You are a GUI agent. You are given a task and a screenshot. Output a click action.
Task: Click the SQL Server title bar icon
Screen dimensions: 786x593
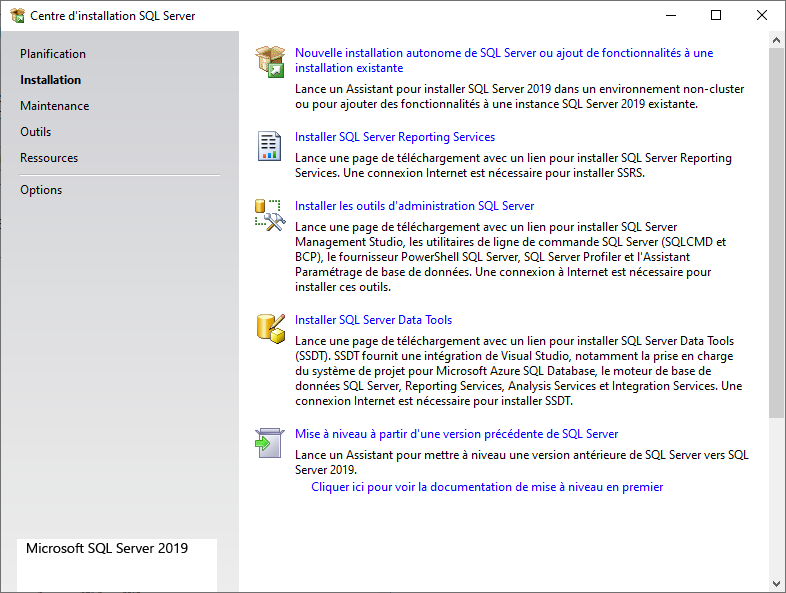click(18, 16)
